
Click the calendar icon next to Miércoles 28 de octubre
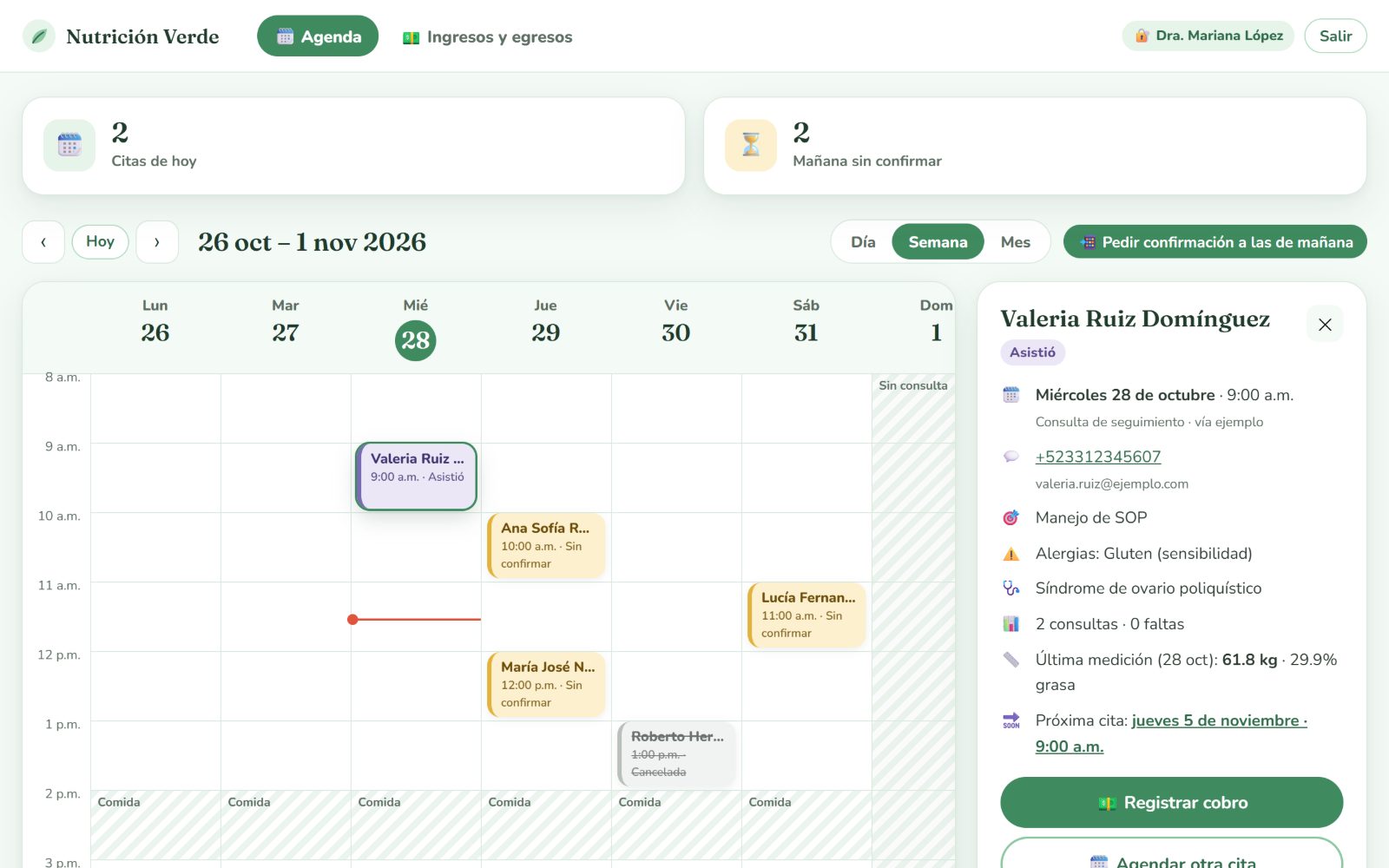click(1011, 395)
